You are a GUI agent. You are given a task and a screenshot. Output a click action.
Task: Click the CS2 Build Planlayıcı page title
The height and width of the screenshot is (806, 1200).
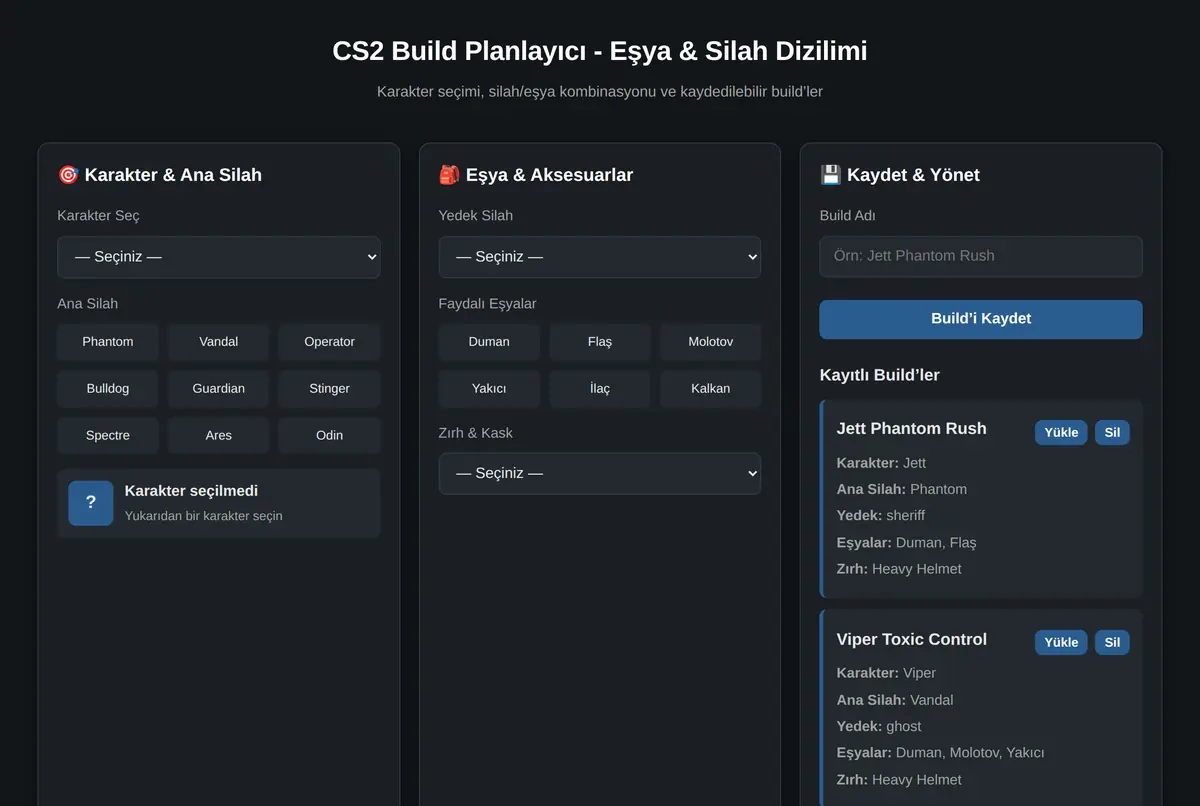pos(600,51)
